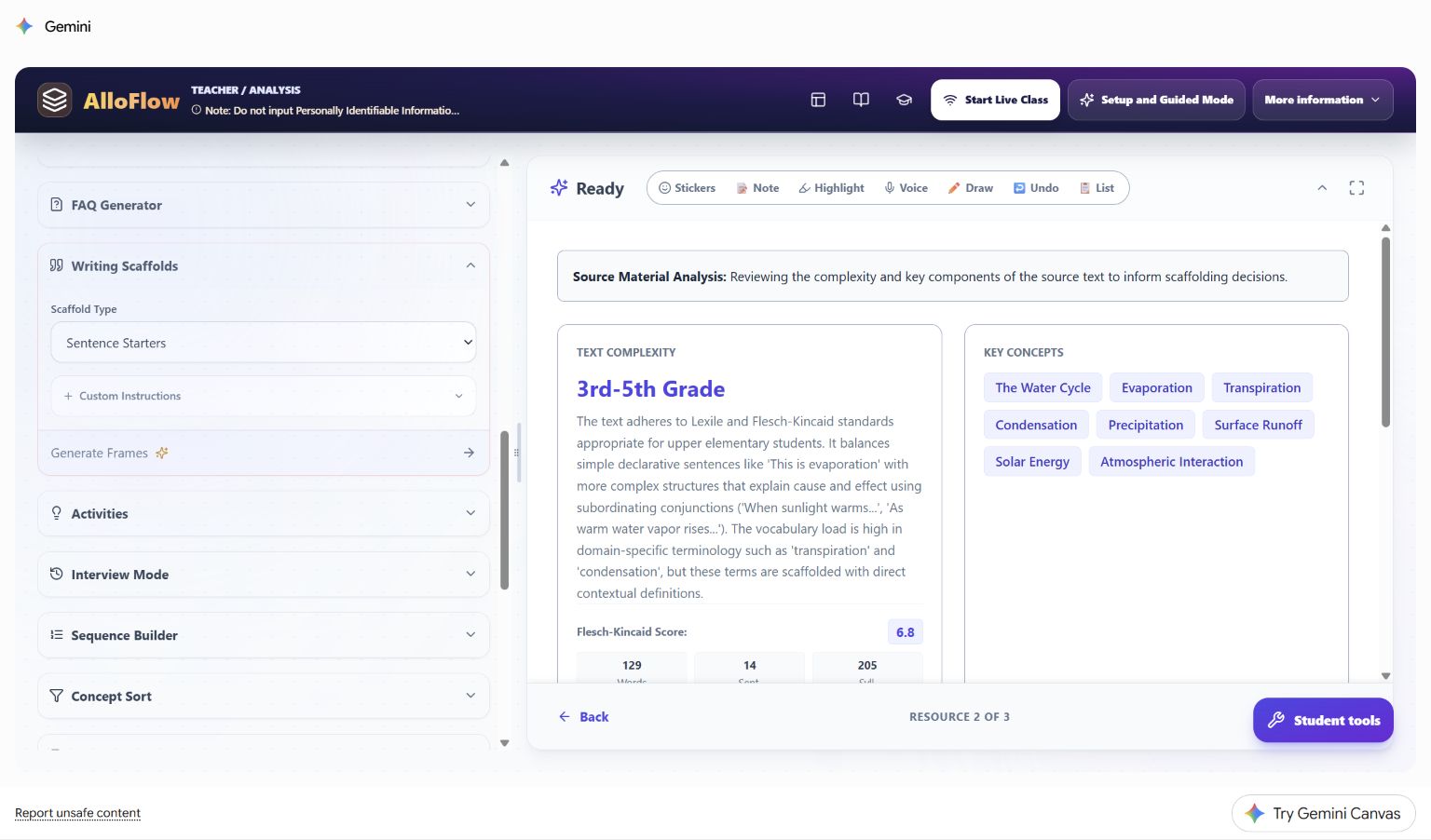Collapse the toolbar with the up chevron

click(x=1322, y=188)
